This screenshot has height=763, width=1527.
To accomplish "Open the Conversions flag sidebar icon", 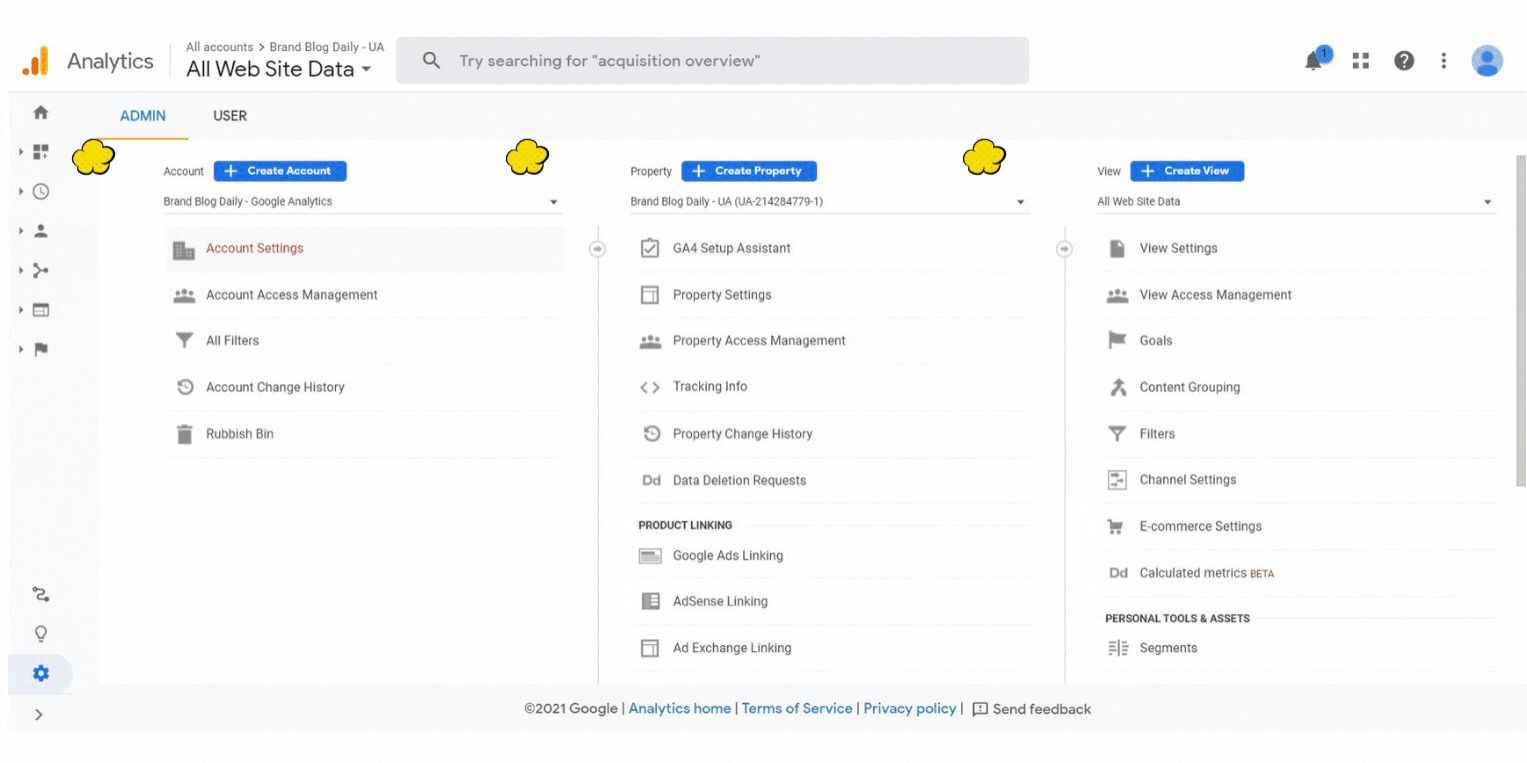I will click(41, 349).
